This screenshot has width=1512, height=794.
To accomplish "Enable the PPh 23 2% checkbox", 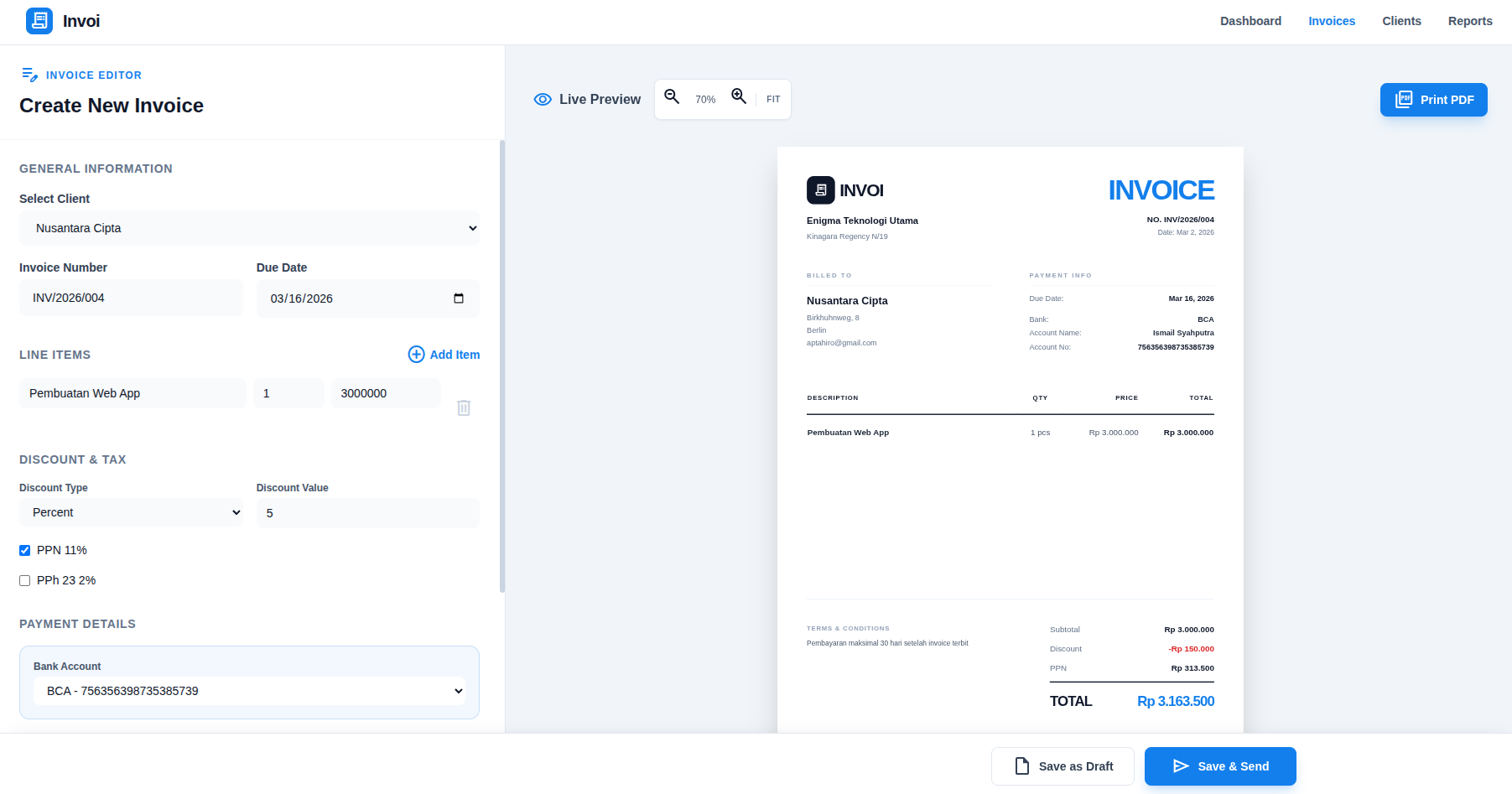I will pyautogui.click(x=24, y=580).
